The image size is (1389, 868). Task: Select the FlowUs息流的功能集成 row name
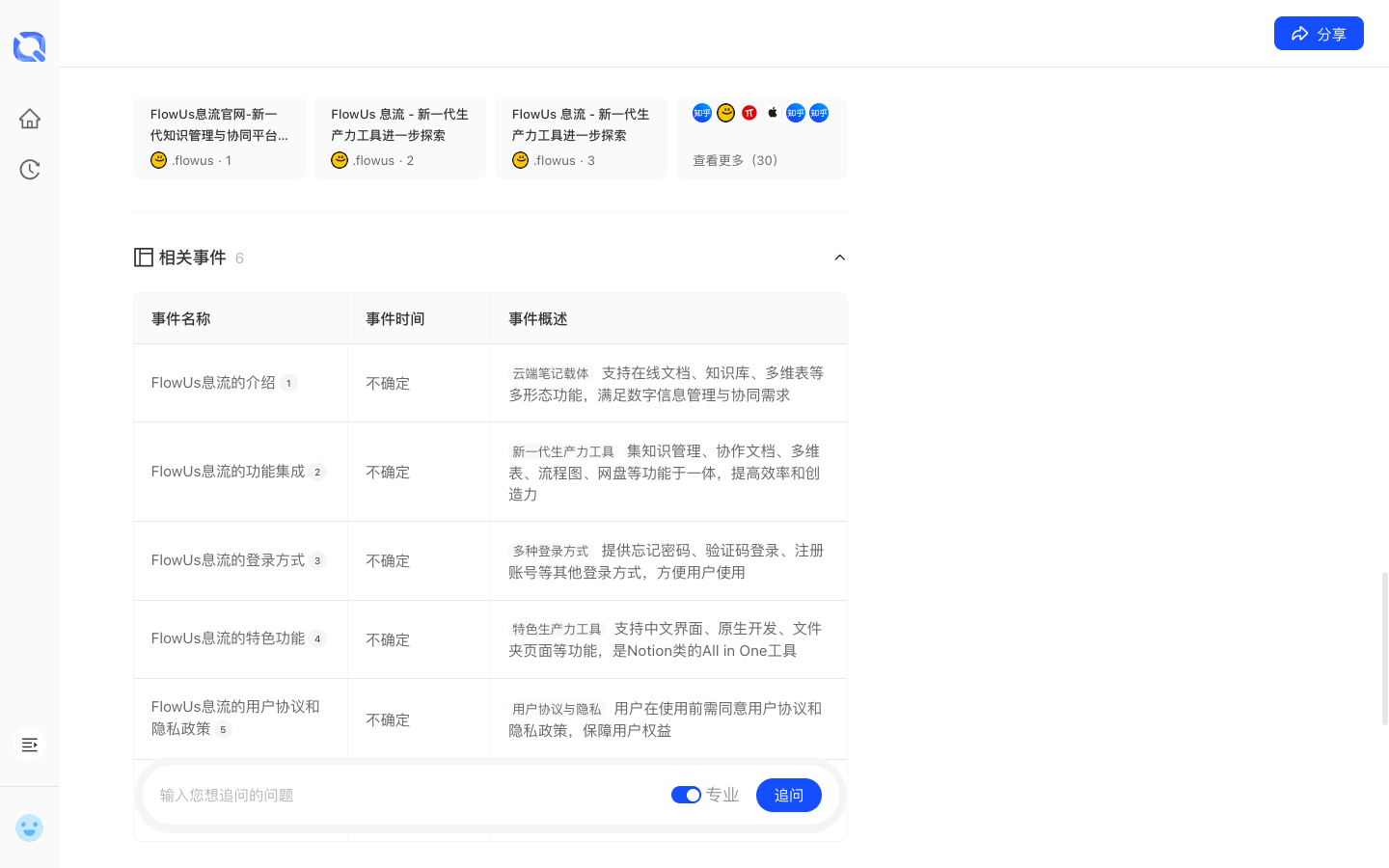click(x=228, y=472)
